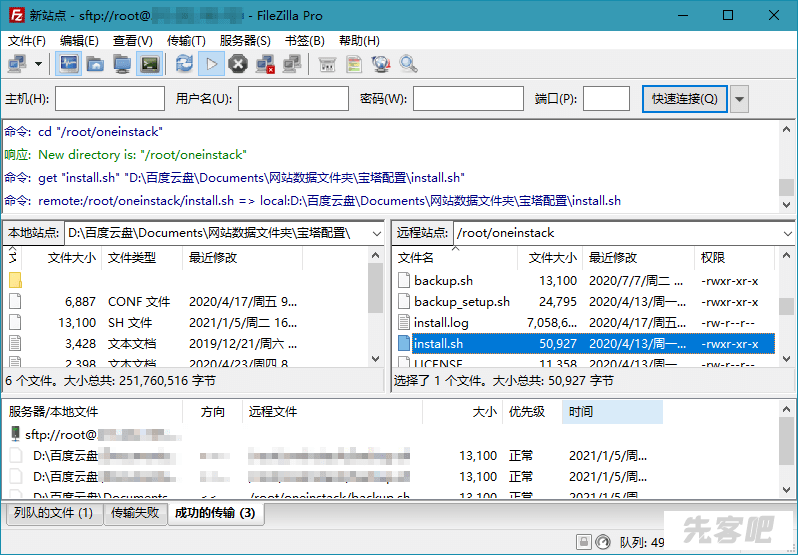Toggle the transfer queue display
This screenshot has width=798, height=555.
(149, 64)
